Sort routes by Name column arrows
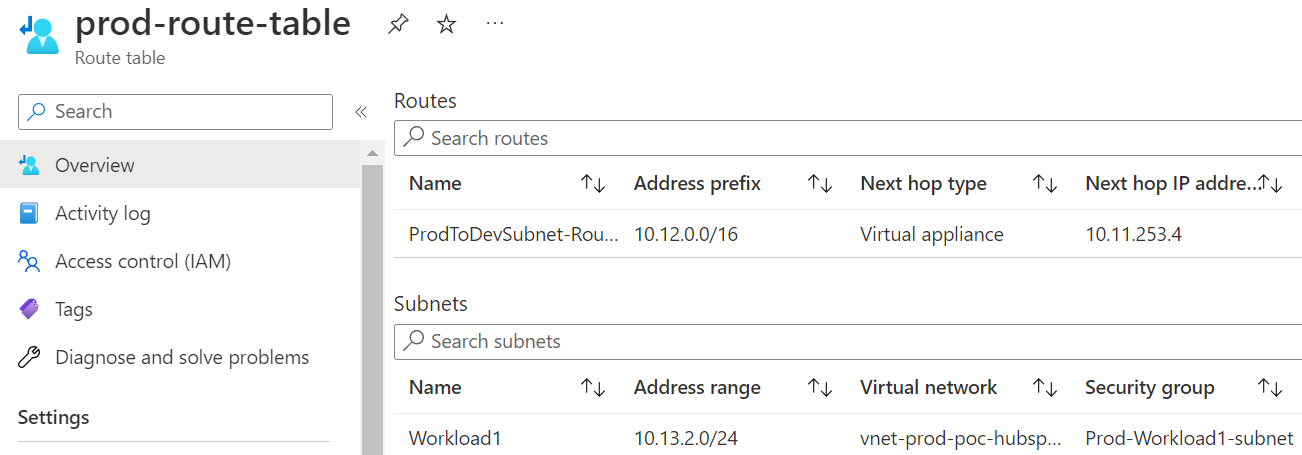Viewport: 1302px width, 455px height. pos(593,184)
